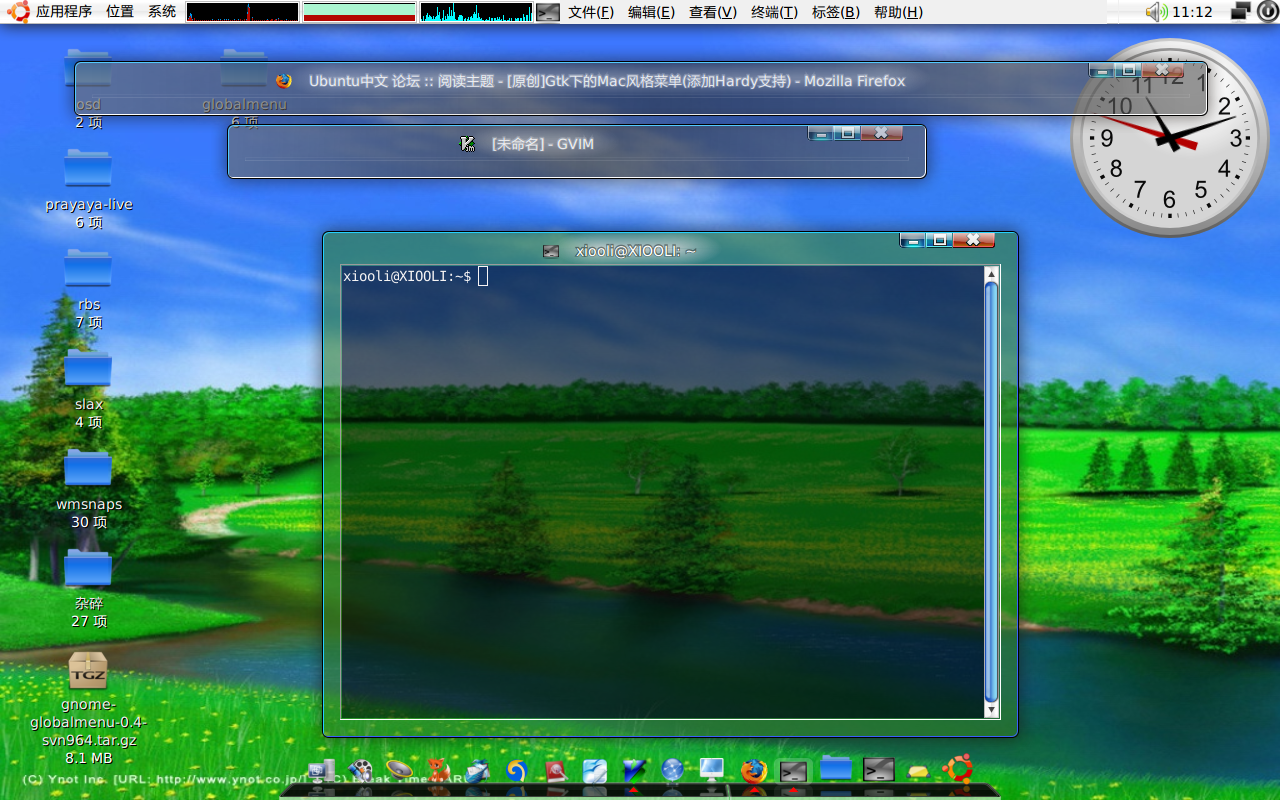Click the analog clock widget on the desktop

click(1169, 138)
